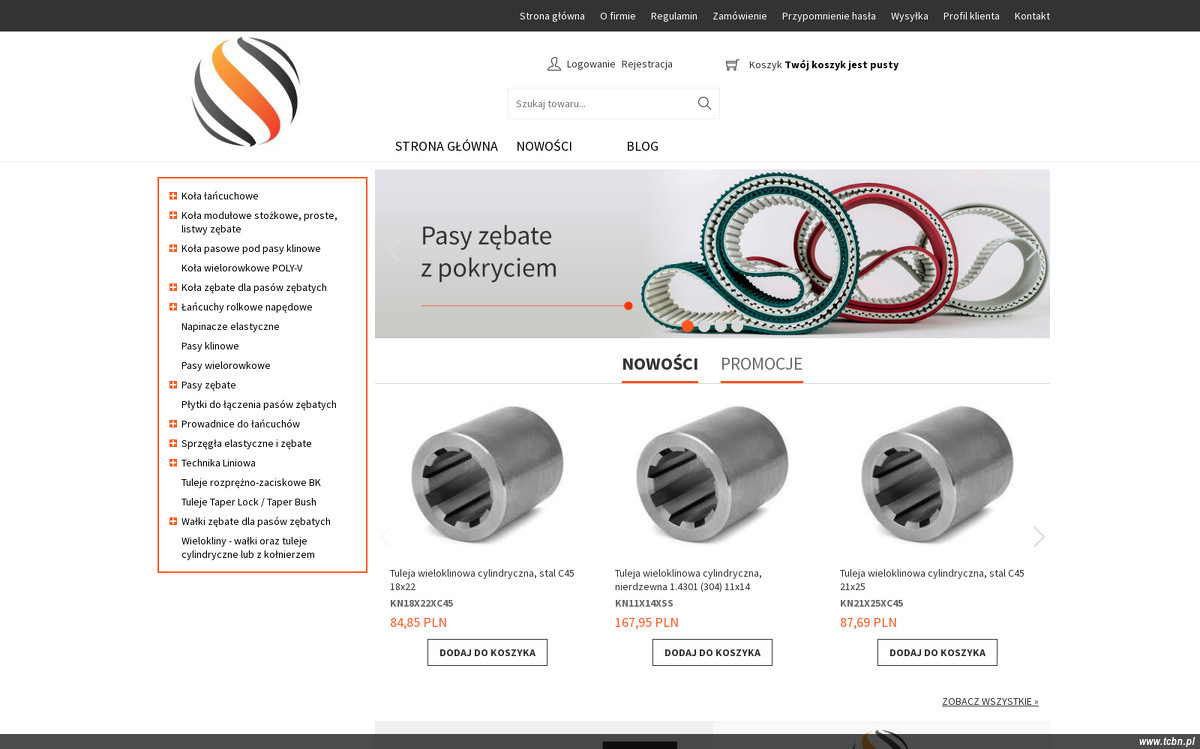
Task: Open Tuleja wieloklinowa stal C45 21x25 title
Action: (932, 580)
